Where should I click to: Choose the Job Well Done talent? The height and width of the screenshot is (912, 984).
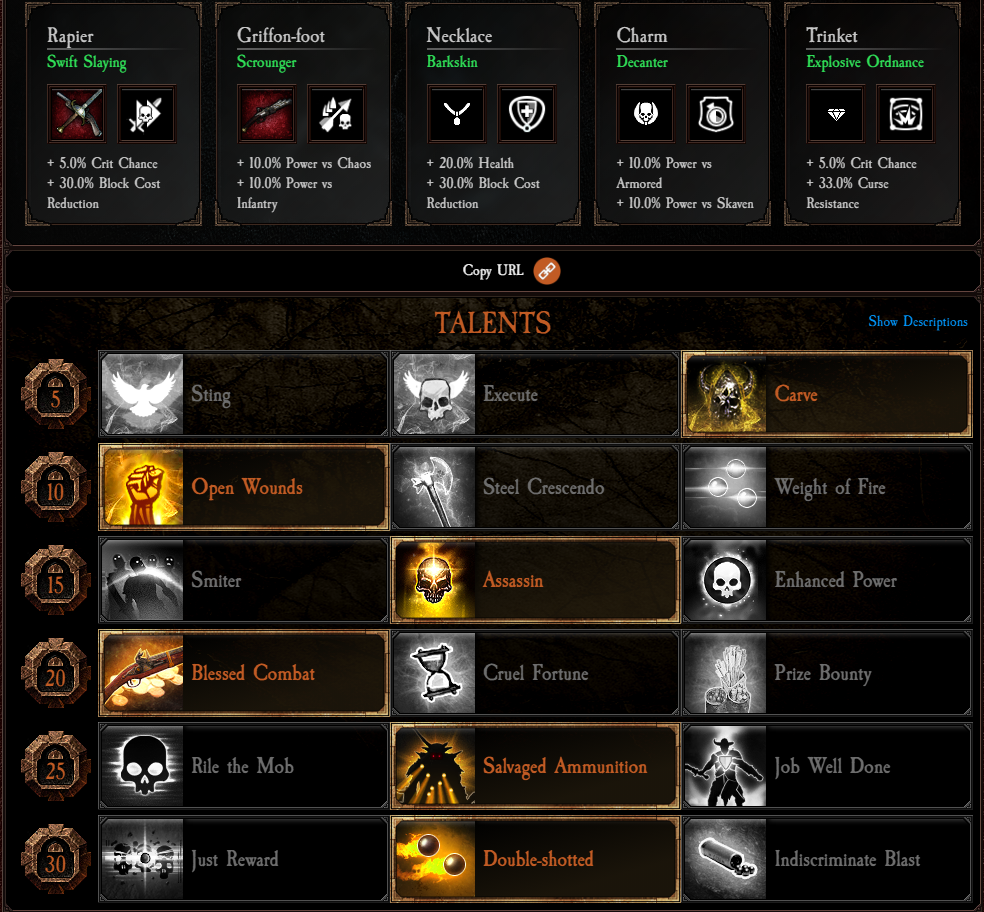(x=827, y=766)
